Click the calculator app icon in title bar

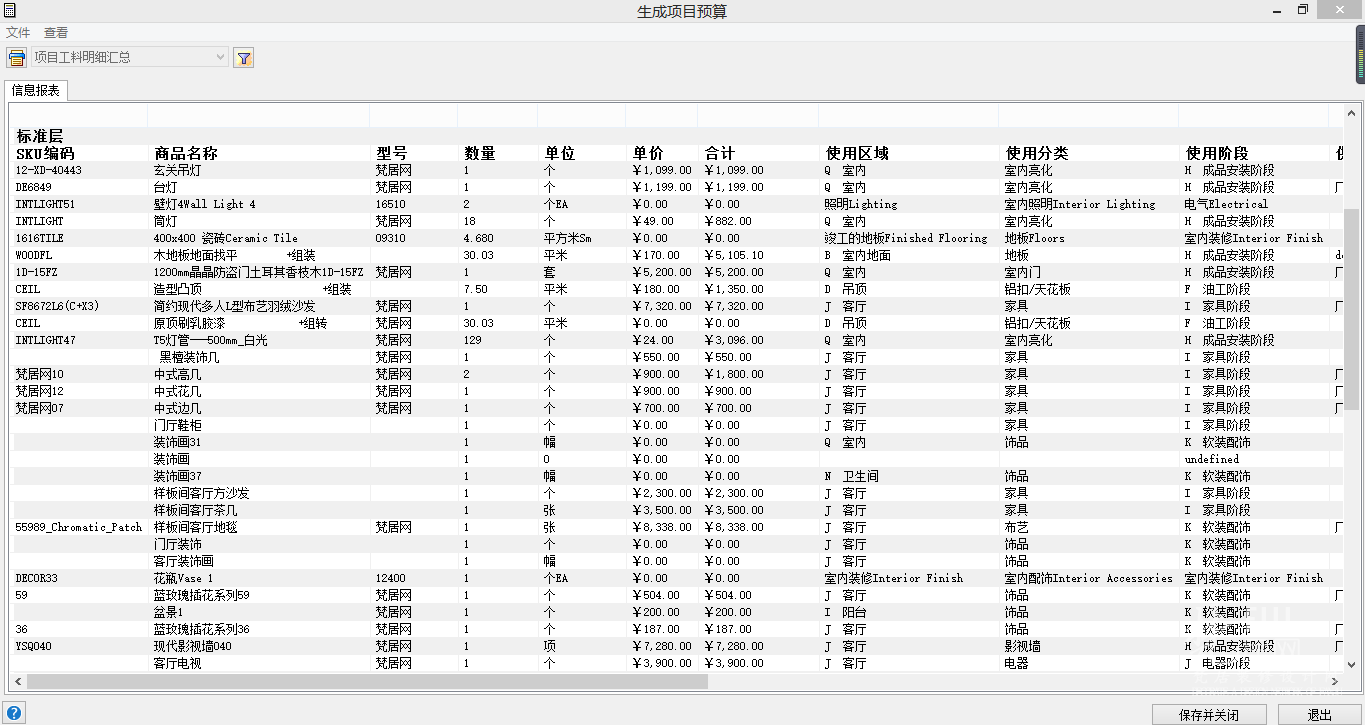pos(9,10)
